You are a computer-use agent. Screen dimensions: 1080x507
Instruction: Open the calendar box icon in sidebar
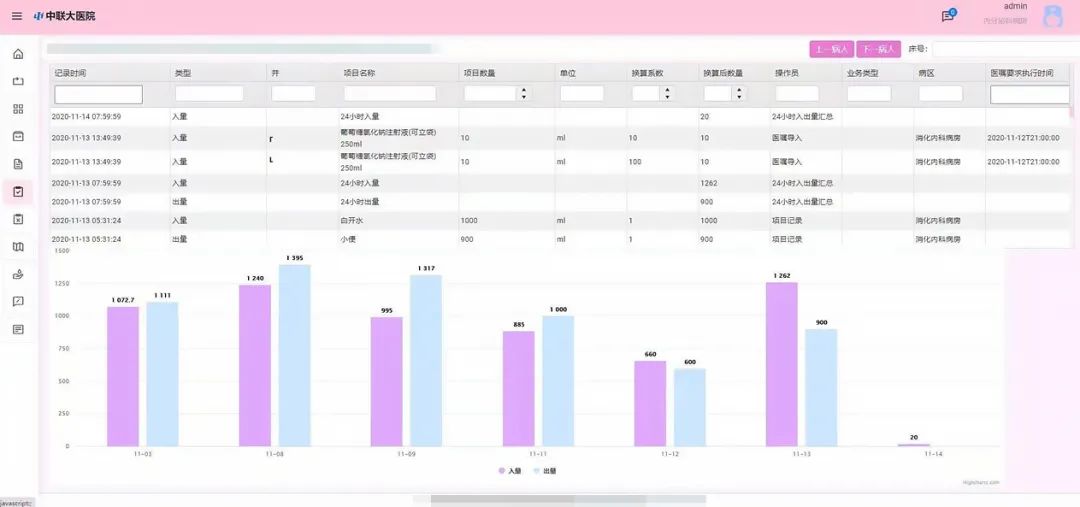coord(18,136)
